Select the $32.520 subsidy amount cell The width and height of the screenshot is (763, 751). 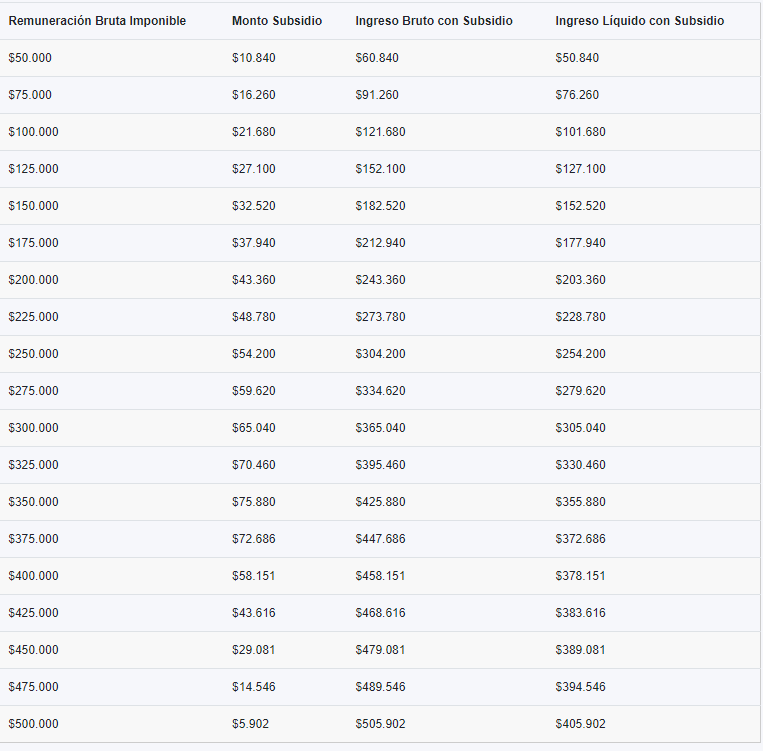[253, 206]
